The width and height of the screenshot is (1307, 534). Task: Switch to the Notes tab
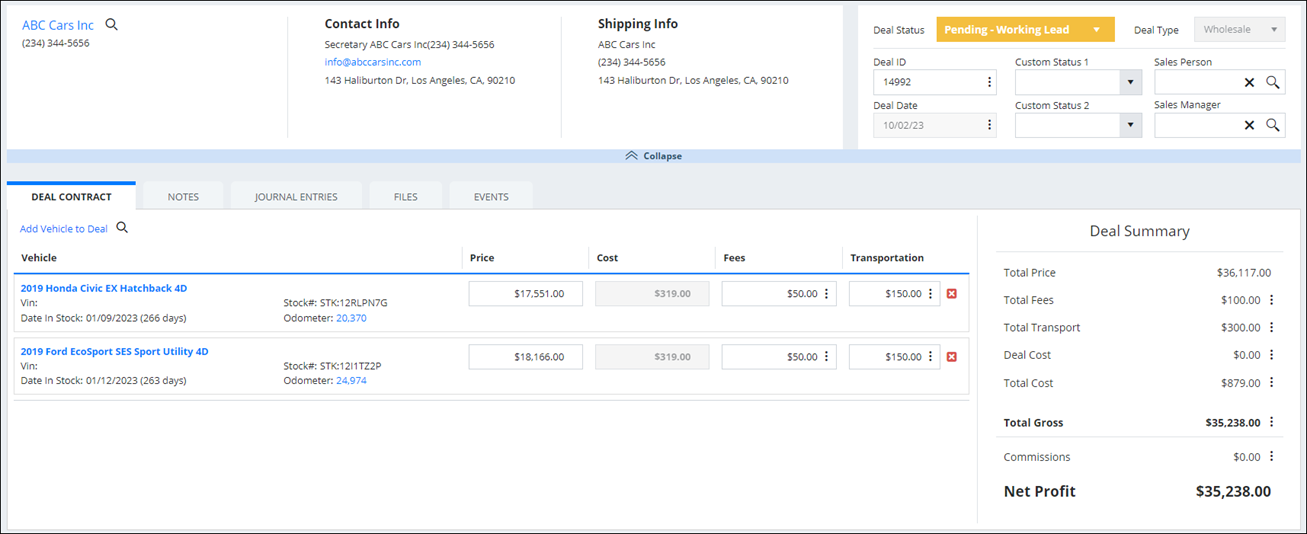click(x=183, y=196)
